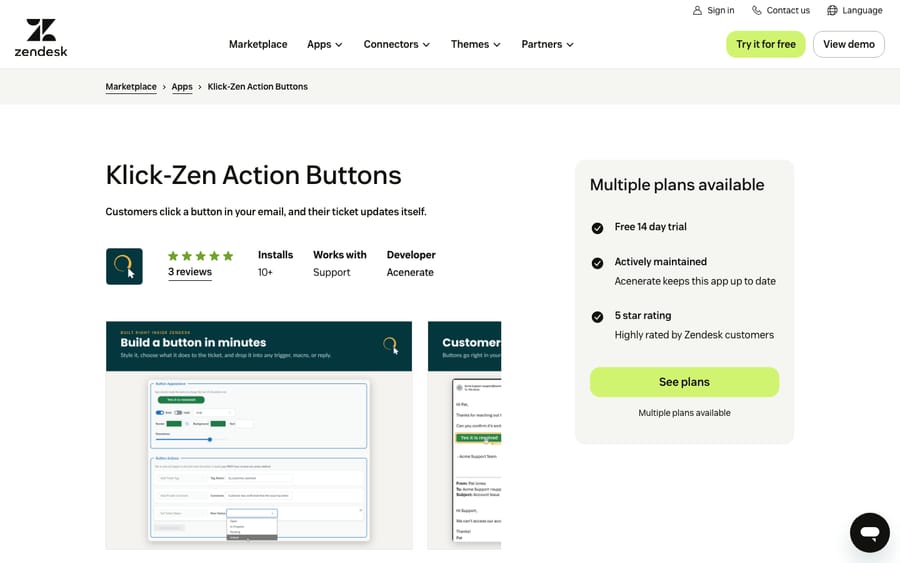Image resolution: width=900 pixels, height=563 pixels.
Task: Go to Apps breadcrumb link
Action: (x=182, y=87)
